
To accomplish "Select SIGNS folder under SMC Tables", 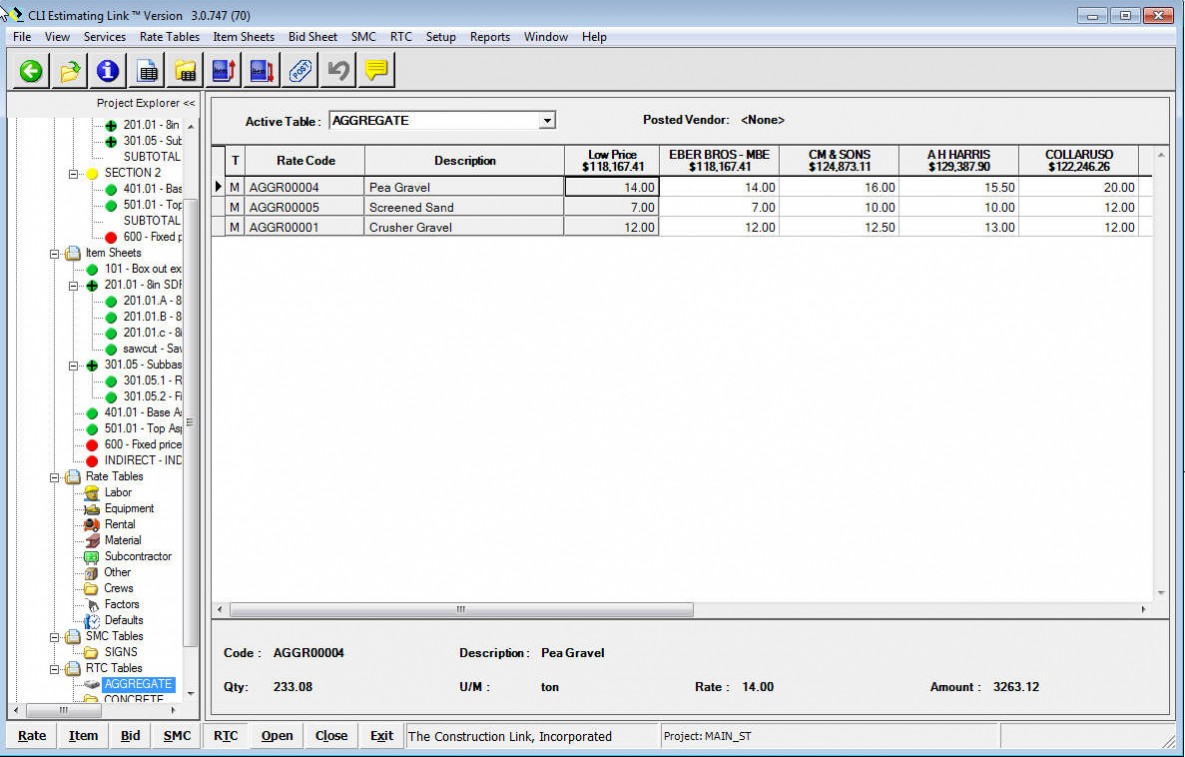I will 121,652.
